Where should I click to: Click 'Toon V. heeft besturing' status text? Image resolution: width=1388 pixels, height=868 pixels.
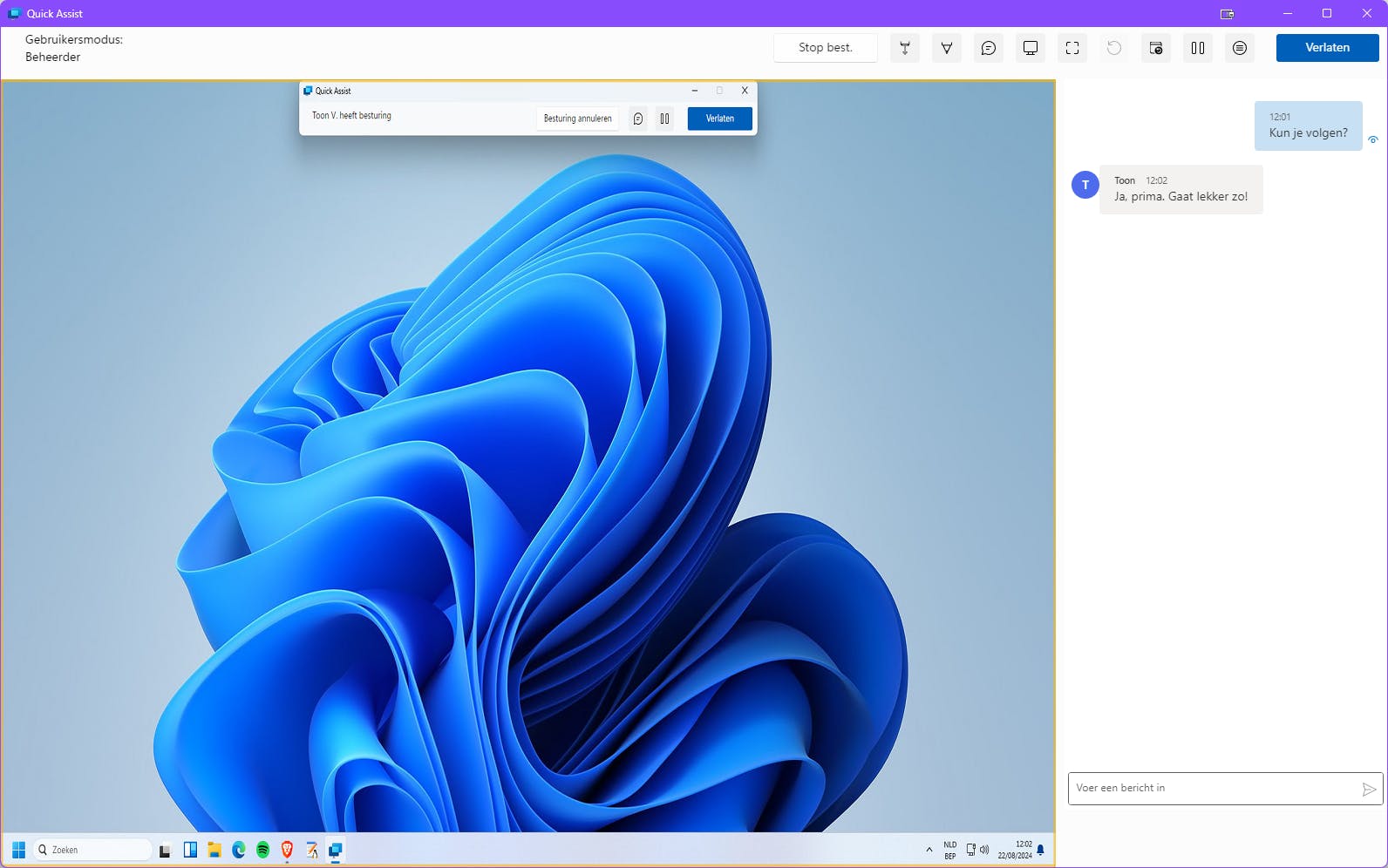pos(351,116)
